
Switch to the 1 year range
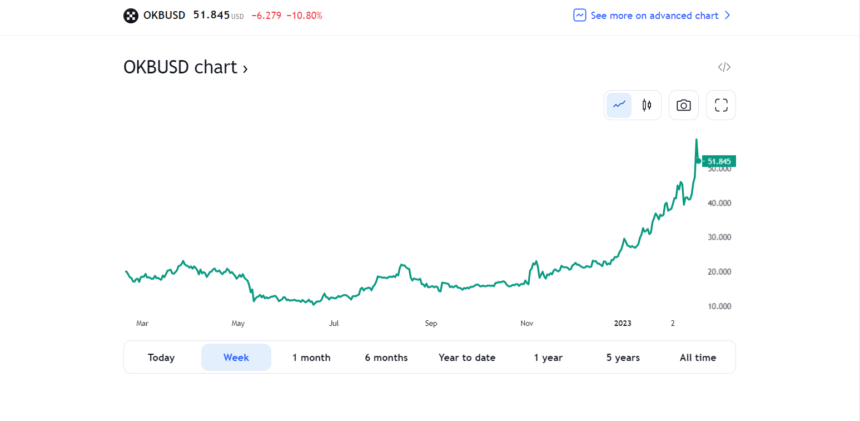pyautogui.click(x=548, y=358)
